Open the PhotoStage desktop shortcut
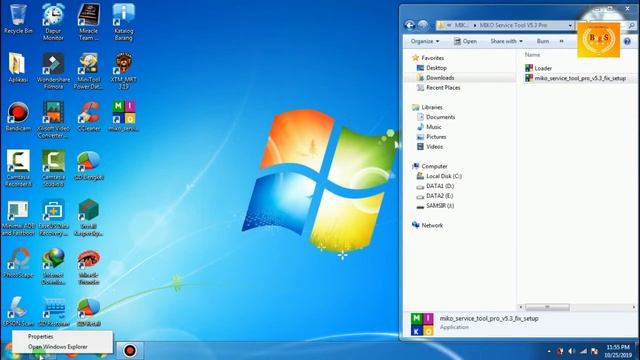Image resolution: width=640 pixels, height=360 pixels. pyautogui.click(x=18, y=263)
